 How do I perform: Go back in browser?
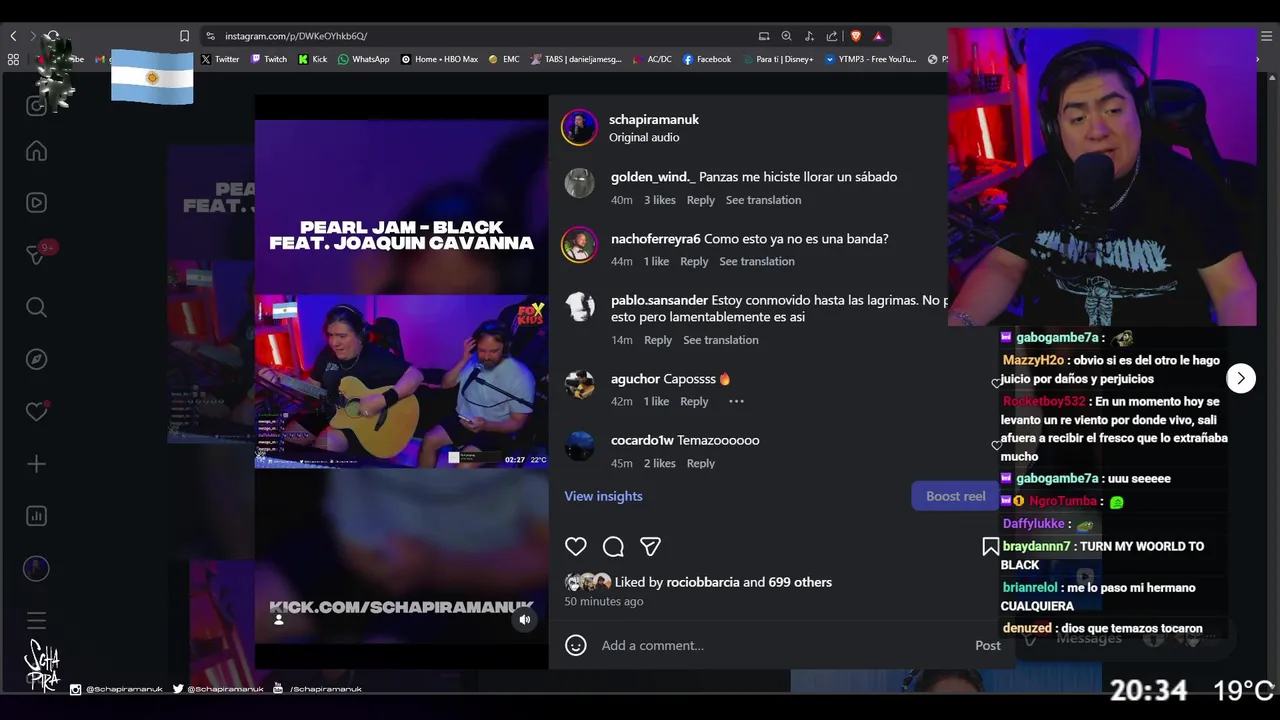(13, 36)
